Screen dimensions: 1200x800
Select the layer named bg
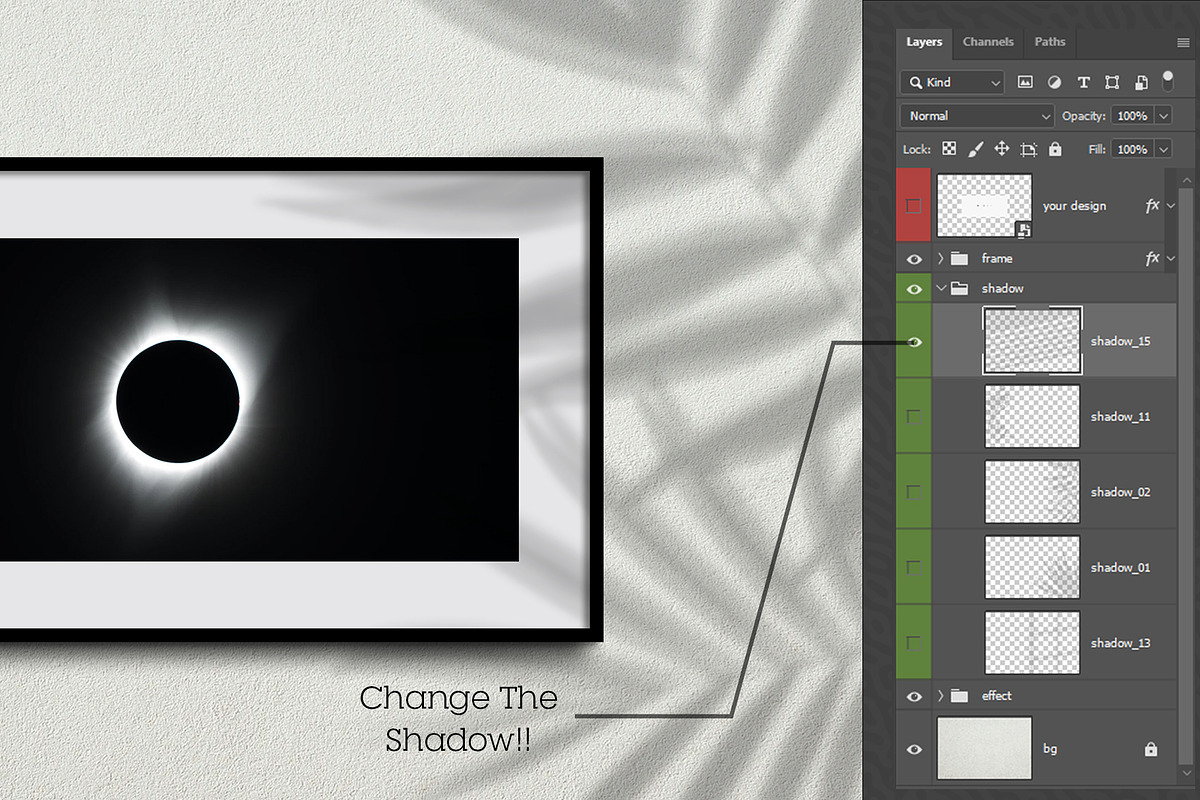[1050, 748]
